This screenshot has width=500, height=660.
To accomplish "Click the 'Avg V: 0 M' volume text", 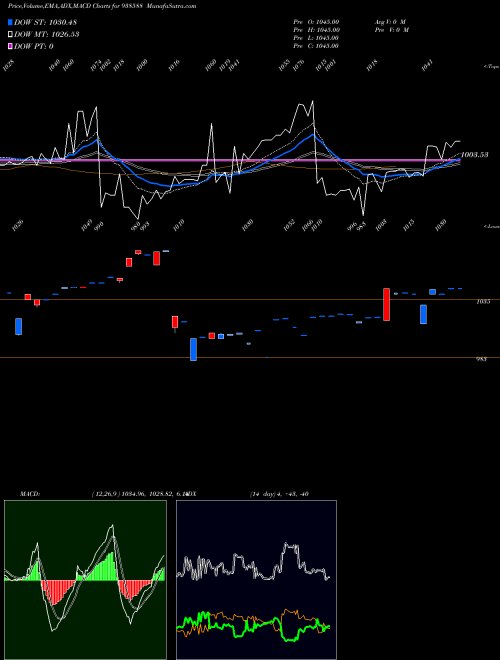I will click(390, 21).
